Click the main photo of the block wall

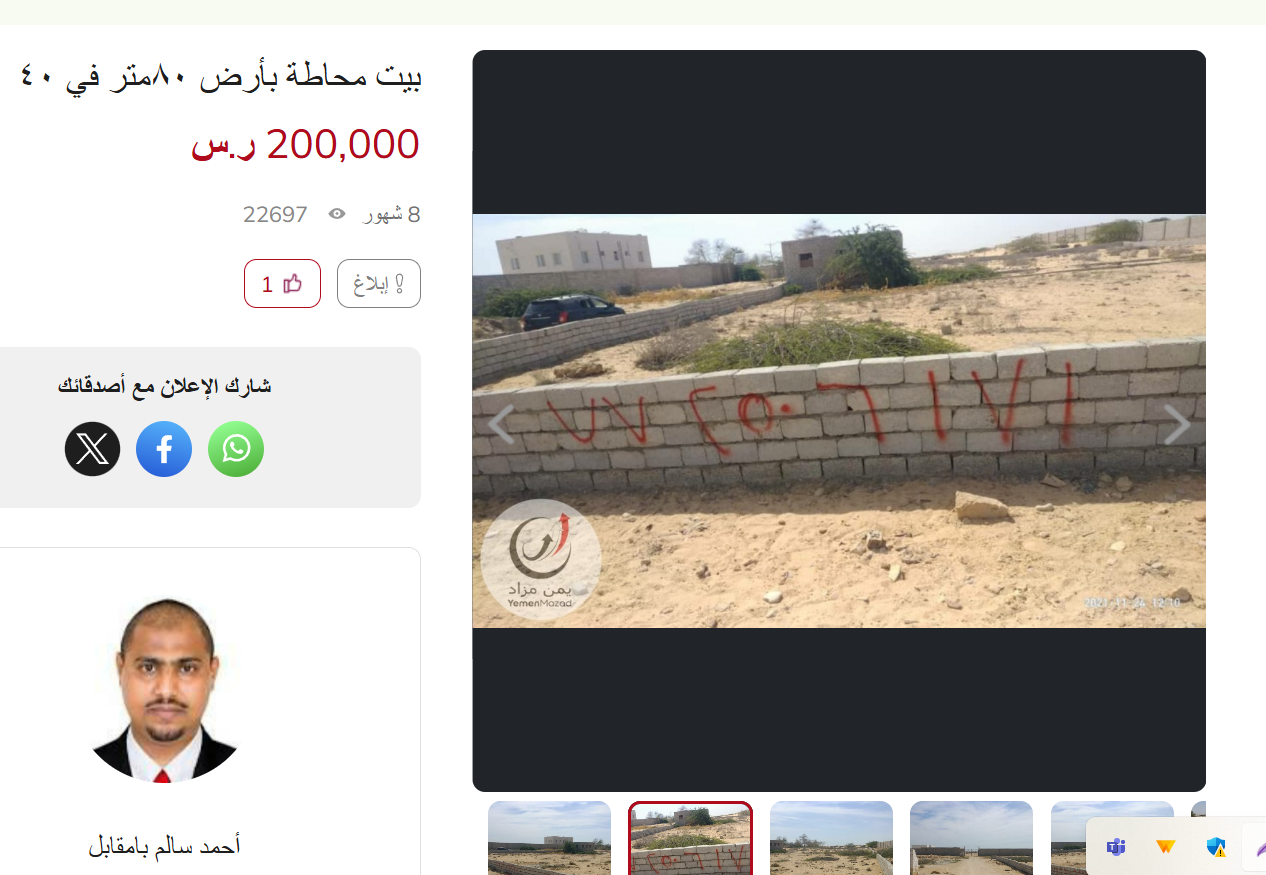(839, 421)
